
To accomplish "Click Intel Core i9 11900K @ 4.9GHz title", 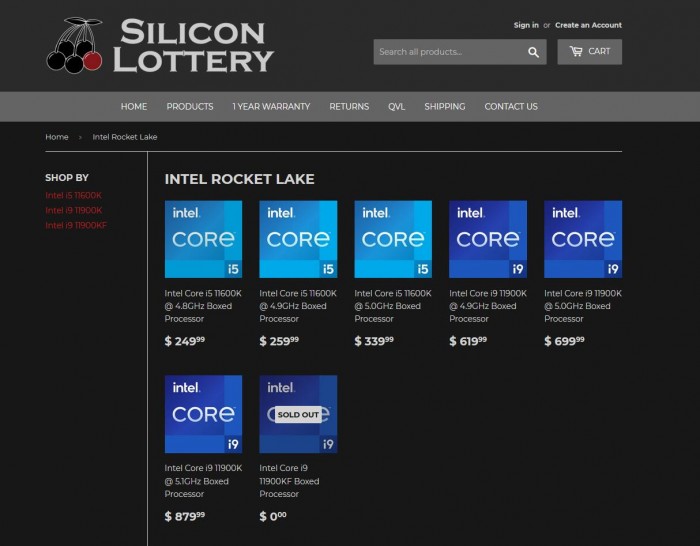I will pyautogui.click(x=488, y=306).
